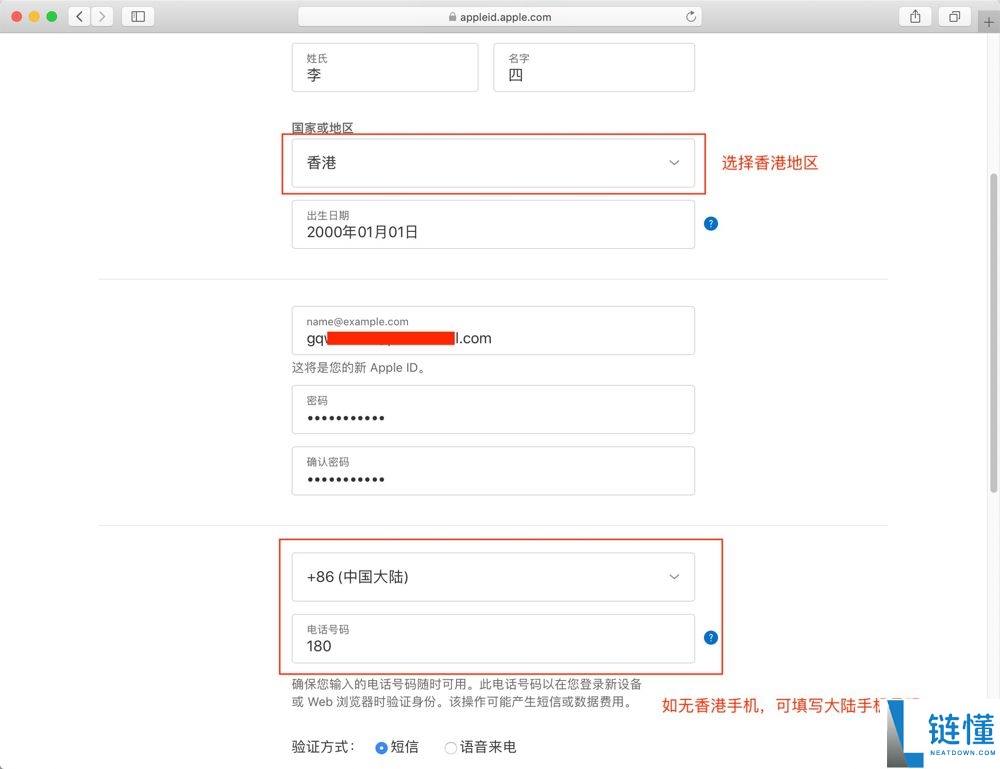Image resolution: width=1000 pixels, height=769 pixels.
Task: Click the Safari back navigation arrow
Action: (78, 16)
